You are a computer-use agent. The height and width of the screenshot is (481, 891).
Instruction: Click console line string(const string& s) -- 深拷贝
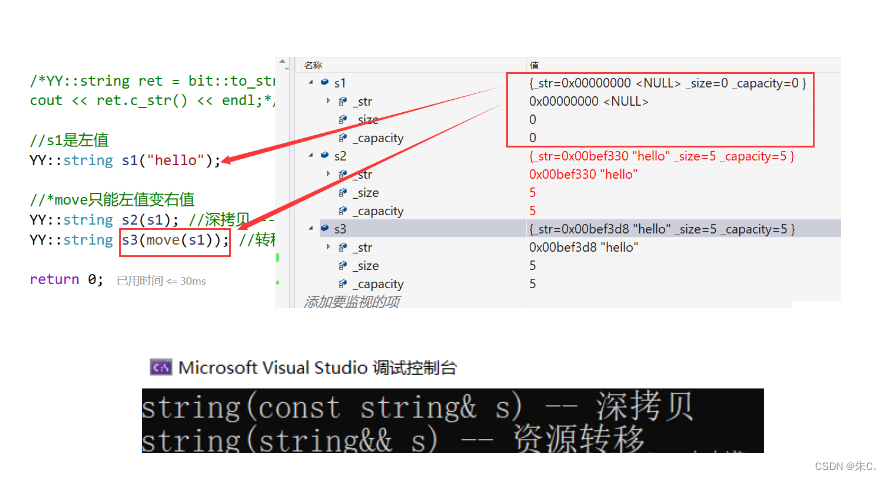pos(418,407)
